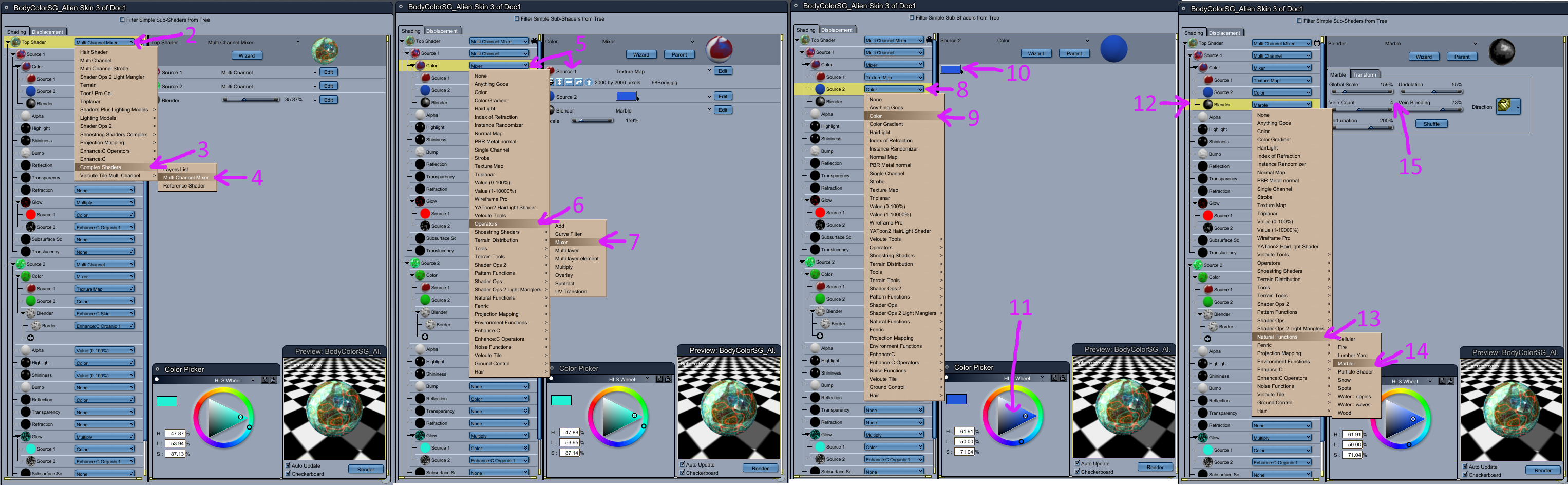Open "Enhance:C Skin" dropdown in Top Shader view
Viewport: 1568px width, 485px height.
(105, 313)
